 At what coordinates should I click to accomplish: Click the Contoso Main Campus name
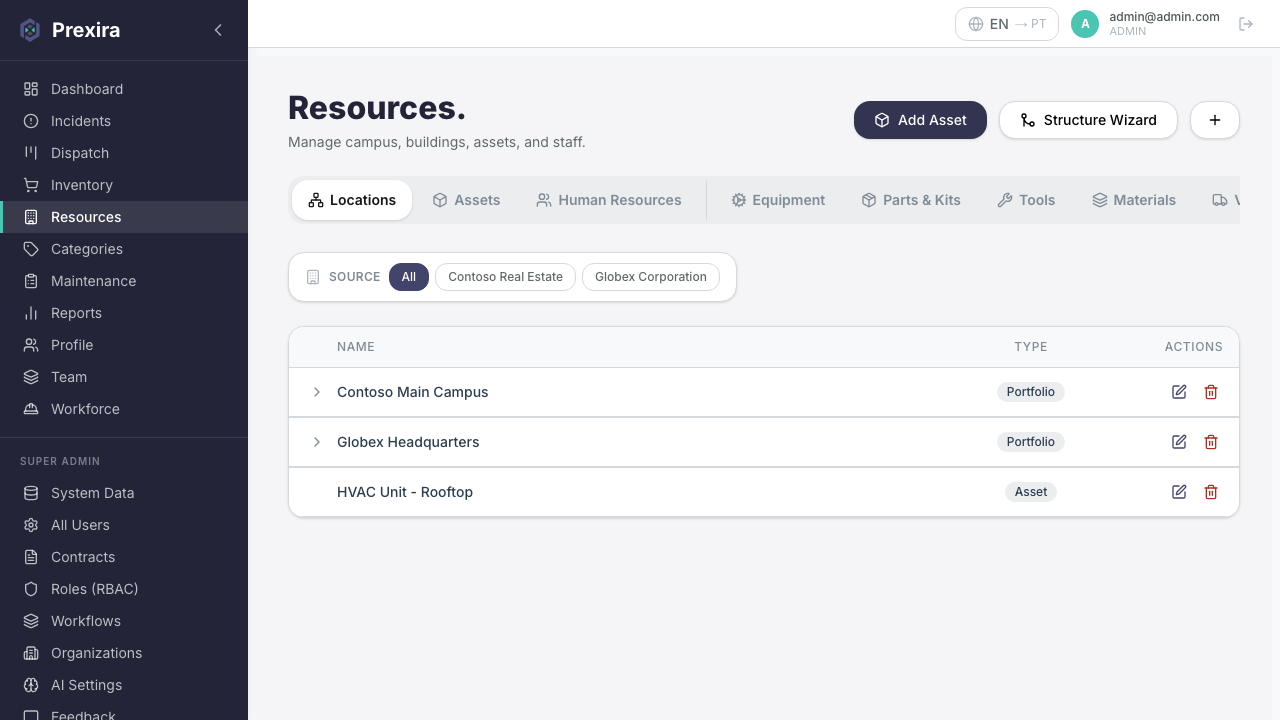pyautogui.click(x=413, y=392)
